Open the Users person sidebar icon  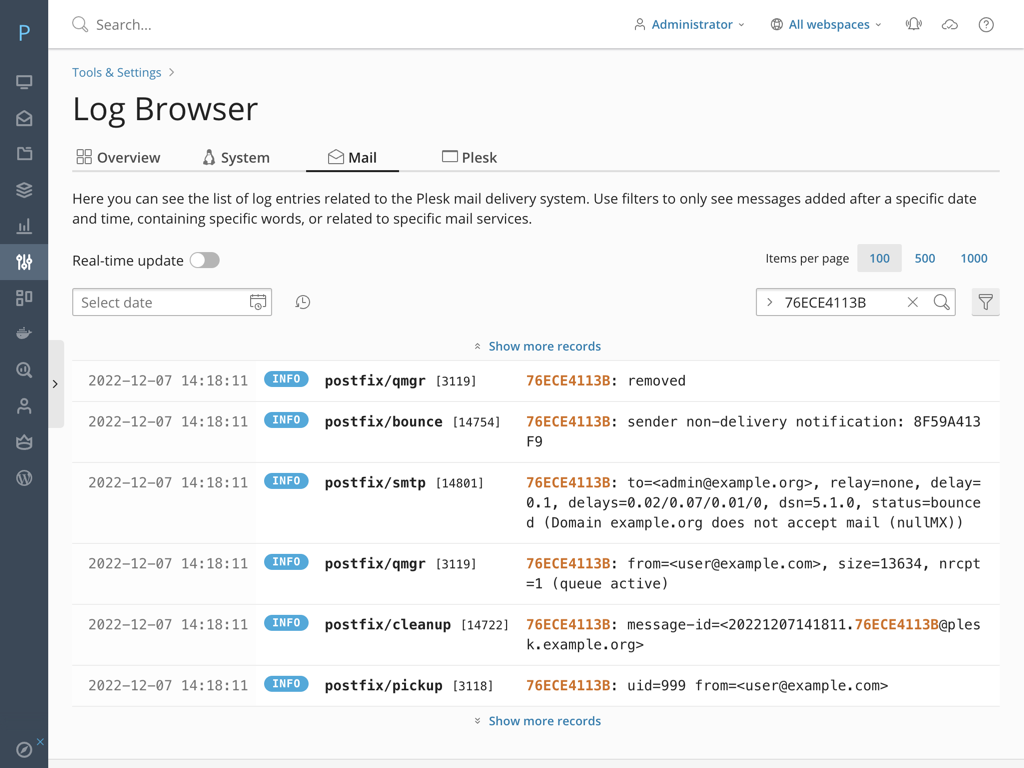pyautogui.click(x=24, y=406)
